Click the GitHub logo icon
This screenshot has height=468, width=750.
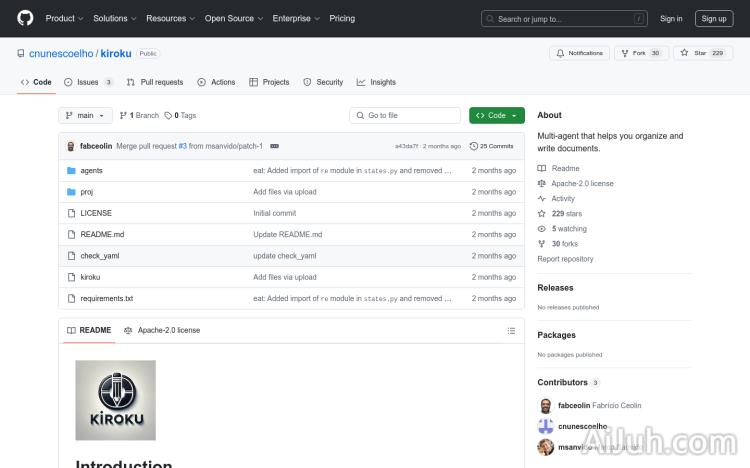(25, 18)
